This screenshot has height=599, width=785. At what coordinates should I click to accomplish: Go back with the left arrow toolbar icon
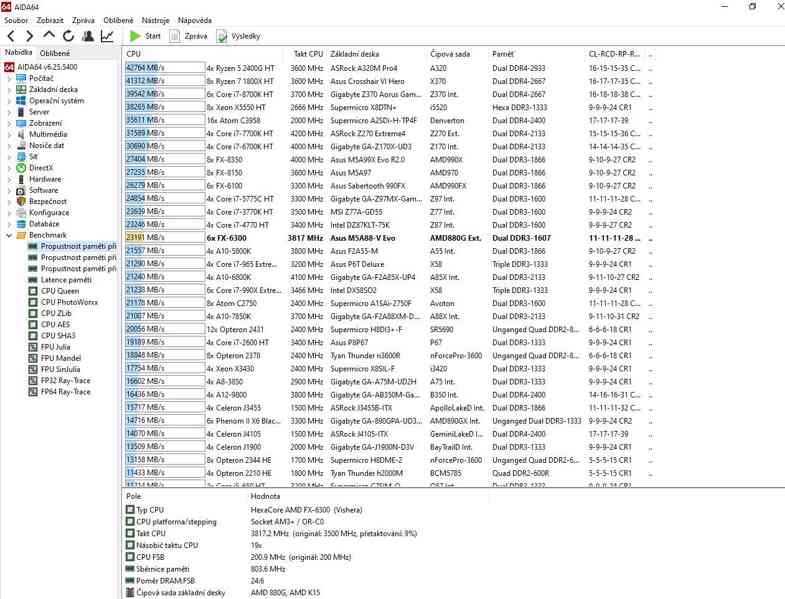[11, 36]
